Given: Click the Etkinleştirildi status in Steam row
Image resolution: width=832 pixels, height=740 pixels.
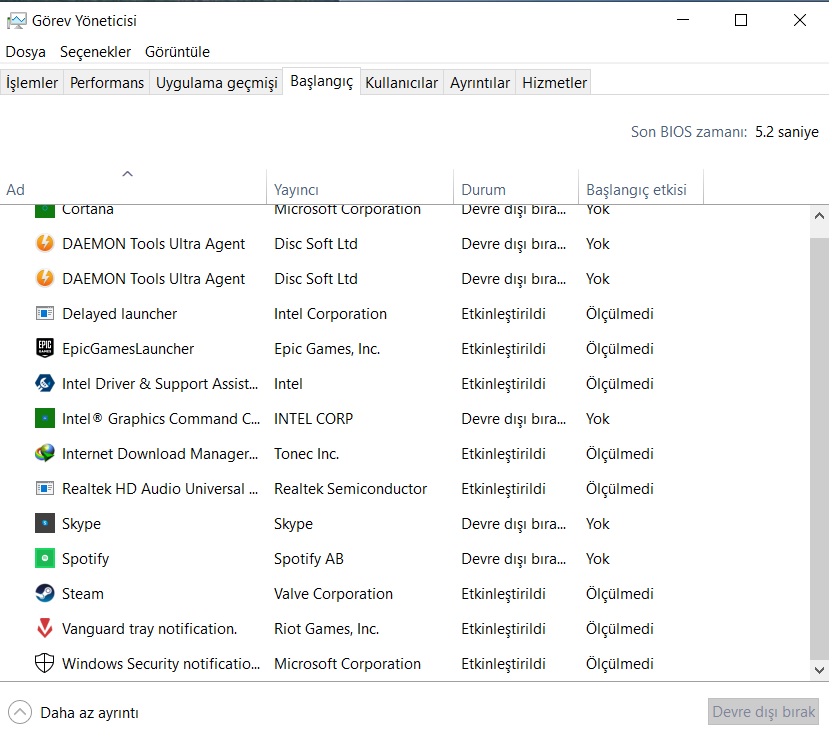Looking at the screenshot, I should pyautogui.click(x=503, y=594).
